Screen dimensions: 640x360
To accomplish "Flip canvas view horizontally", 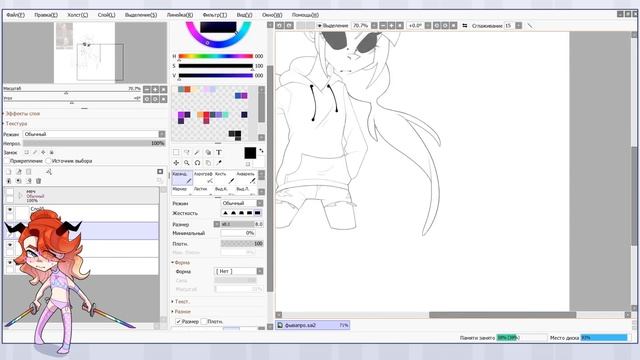I will pos(464,25).
